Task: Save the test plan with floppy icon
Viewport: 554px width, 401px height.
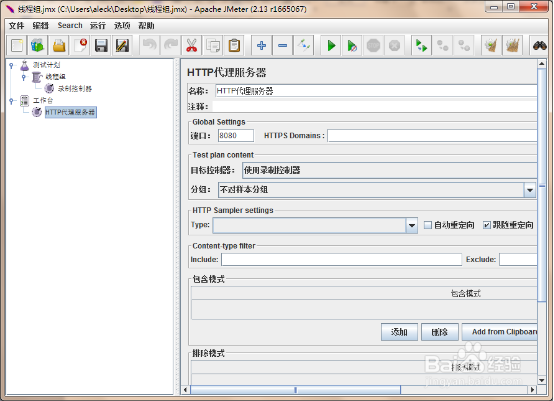Action: coord(101,46)
